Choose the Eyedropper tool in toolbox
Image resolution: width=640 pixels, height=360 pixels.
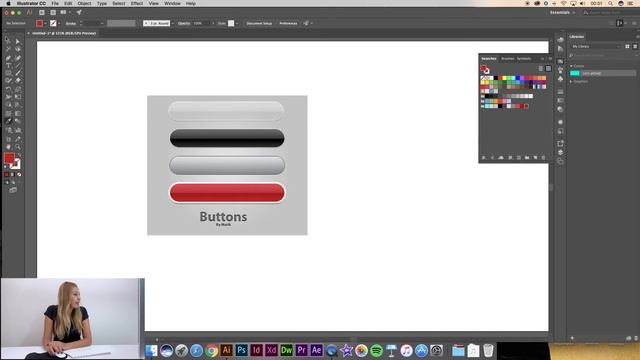pyautogui.click(x=8, y=121)
